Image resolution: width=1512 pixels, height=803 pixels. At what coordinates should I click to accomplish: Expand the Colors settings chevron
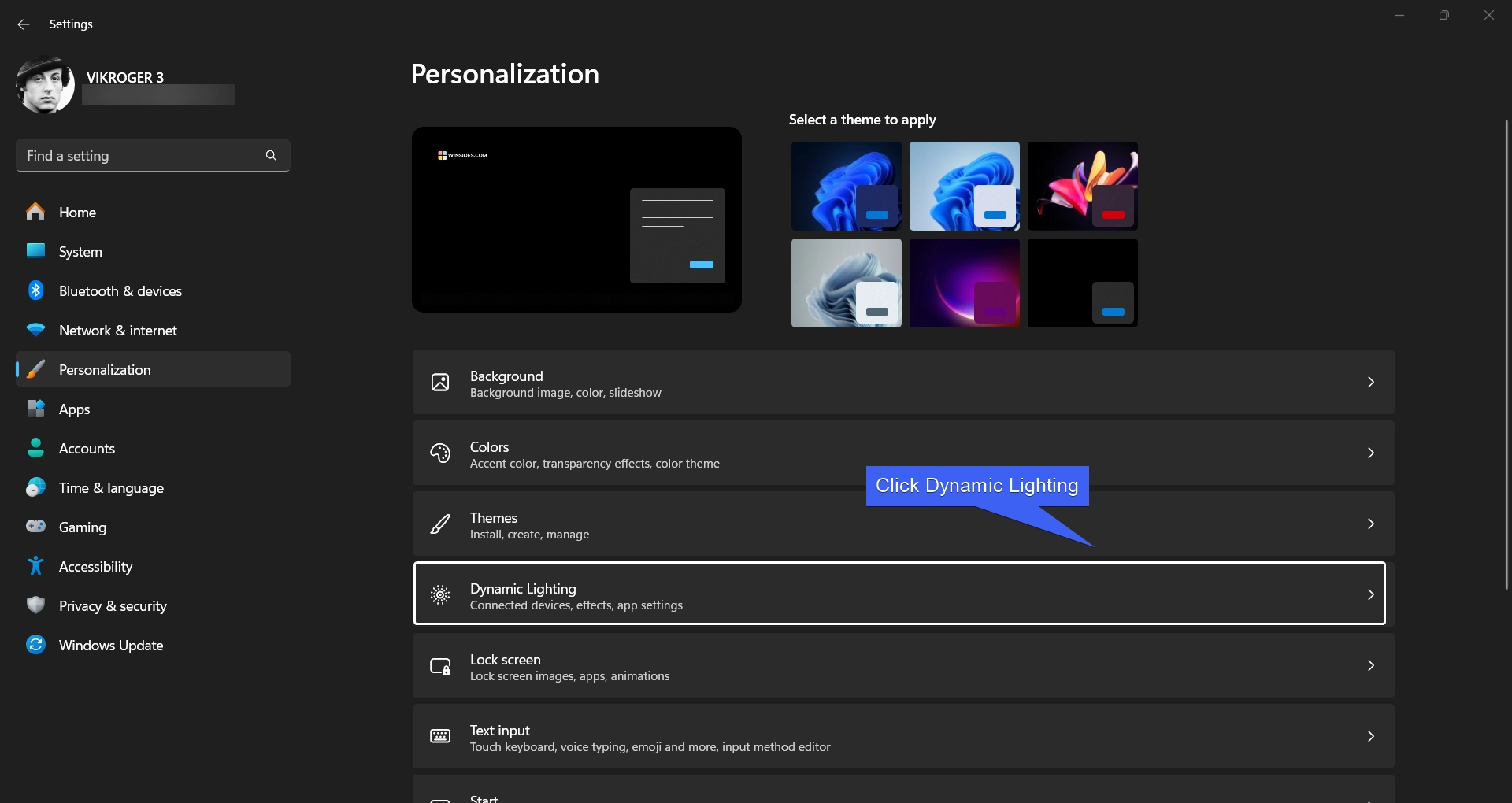pos(1371,453)
